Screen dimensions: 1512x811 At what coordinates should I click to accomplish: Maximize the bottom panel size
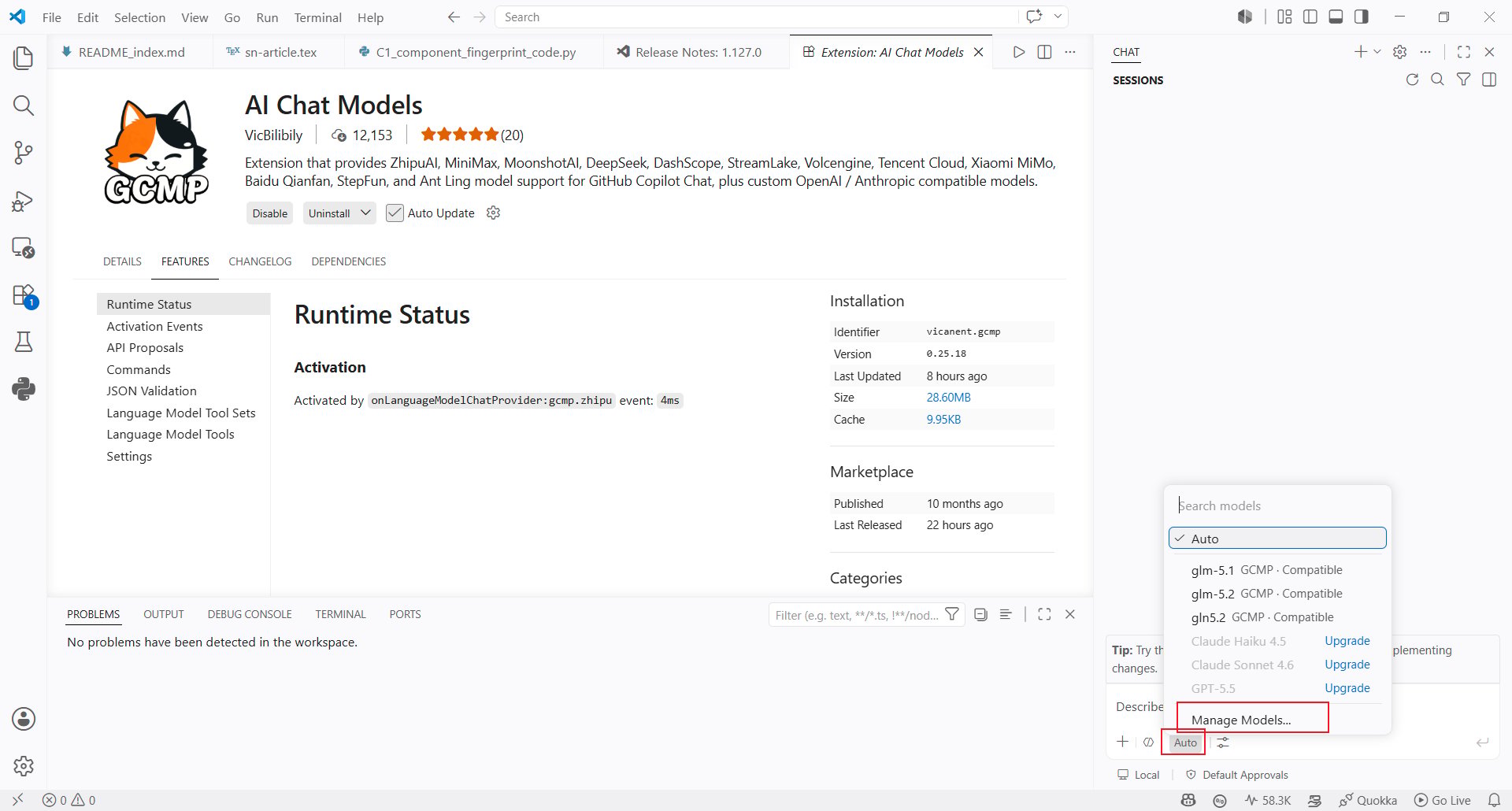point(1044,614)
